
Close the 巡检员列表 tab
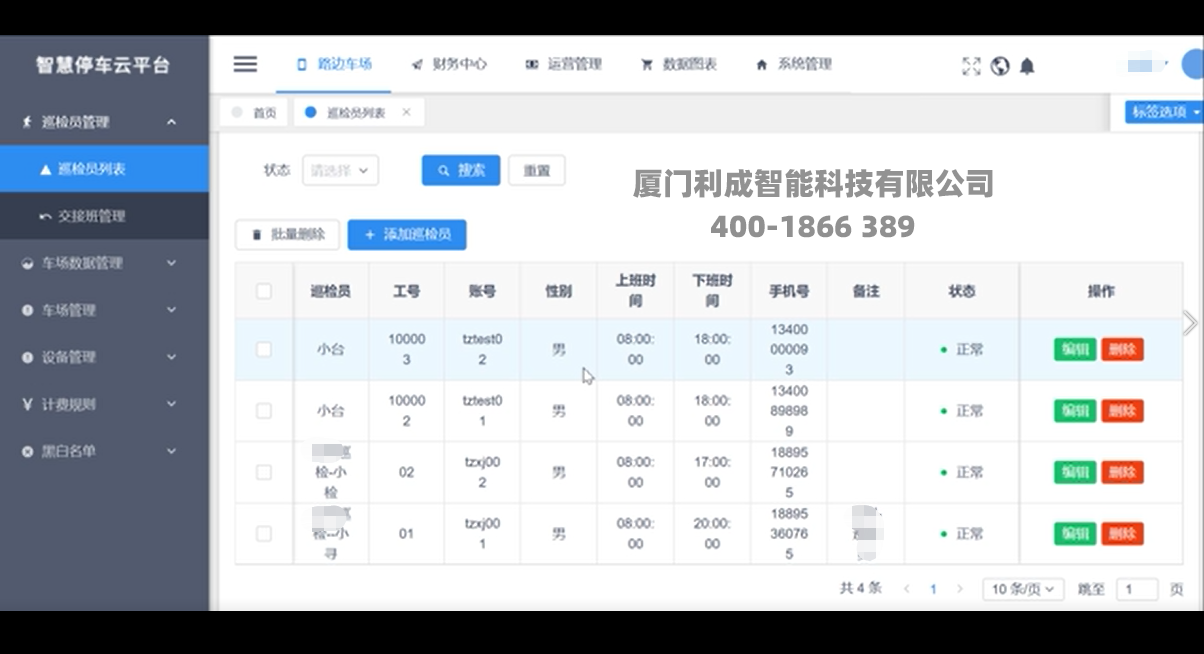pyautogui.click(x=406, y=112)
